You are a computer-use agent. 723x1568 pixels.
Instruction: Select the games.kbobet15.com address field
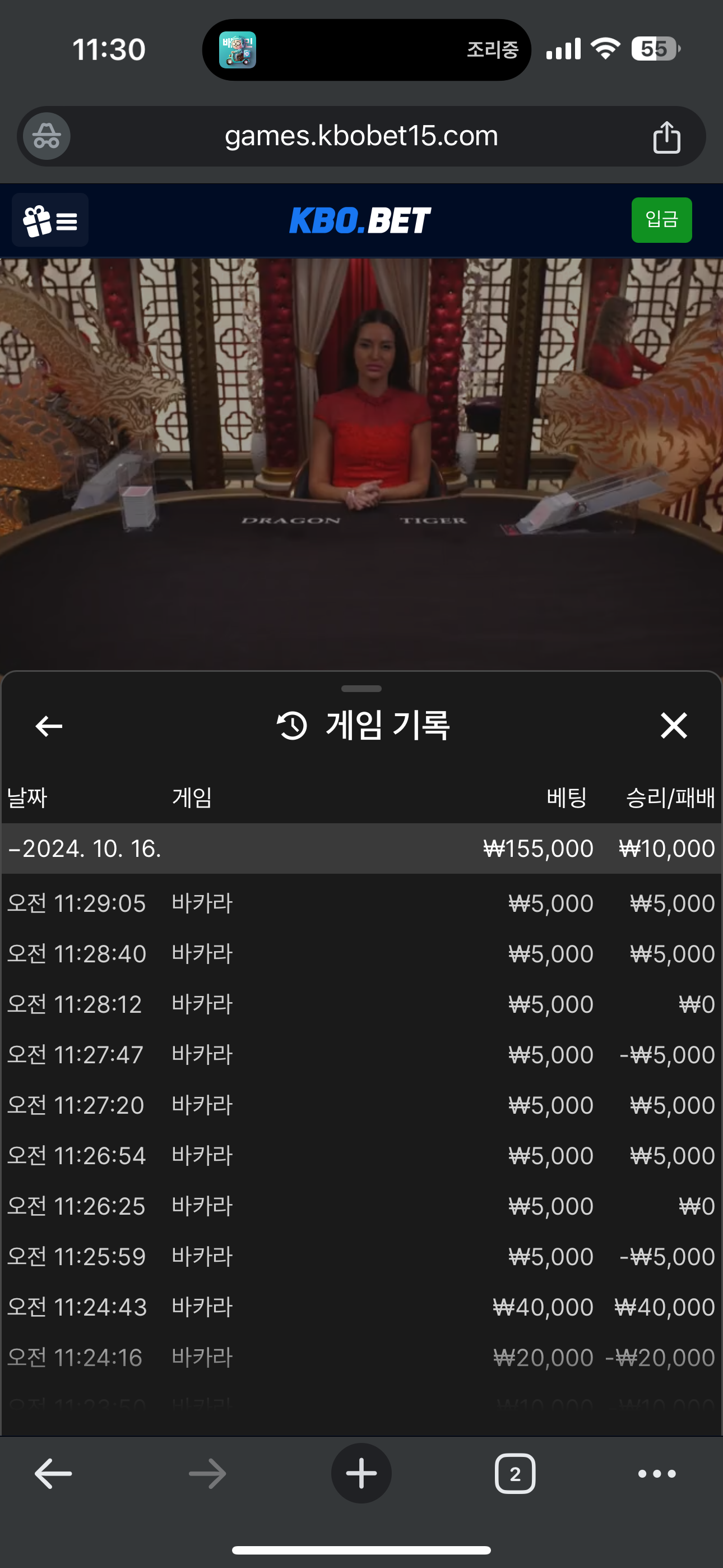point(361,136)
